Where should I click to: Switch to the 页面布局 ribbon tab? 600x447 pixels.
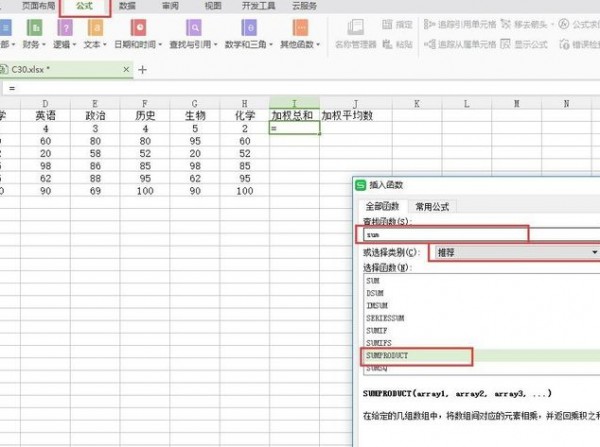[38, 6]
